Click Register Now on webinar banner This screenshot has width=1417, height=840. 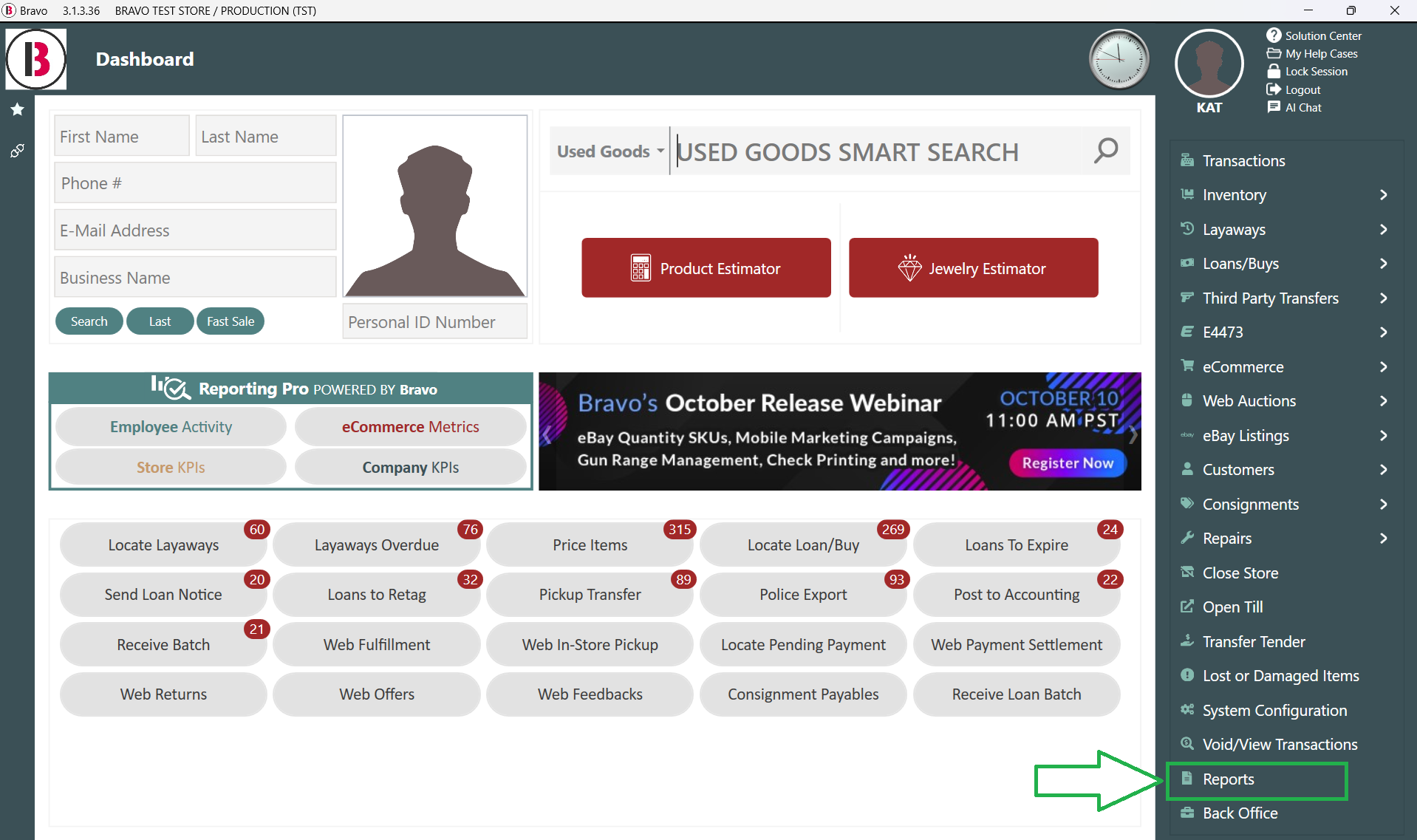click(1068, 462)
